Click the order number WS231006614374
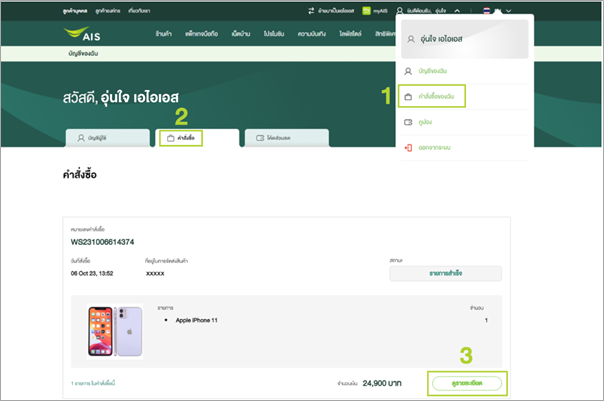Viewport: 604px width, 401px height. click(102, 242)
